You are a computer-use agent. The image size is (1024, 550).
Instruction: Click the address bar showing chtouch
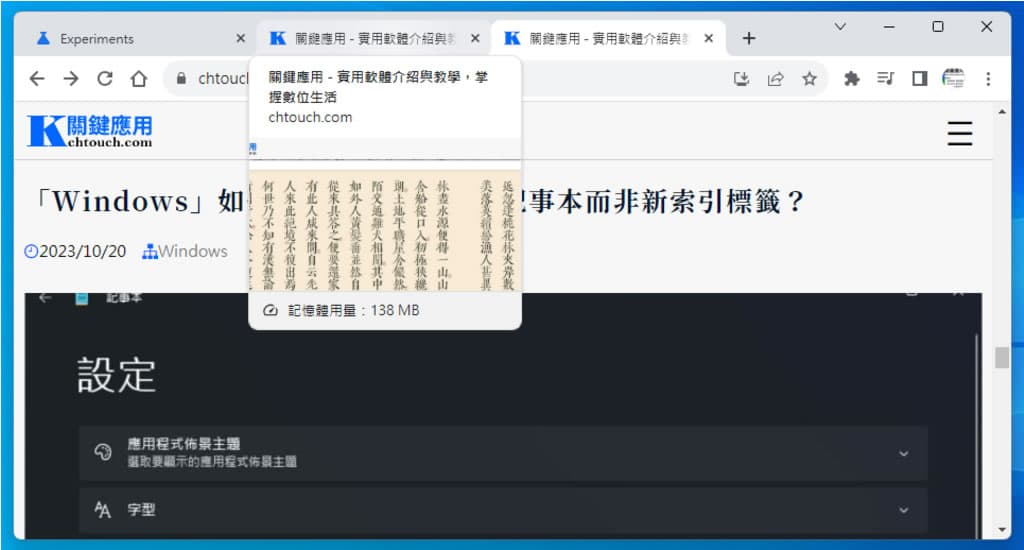215,78
